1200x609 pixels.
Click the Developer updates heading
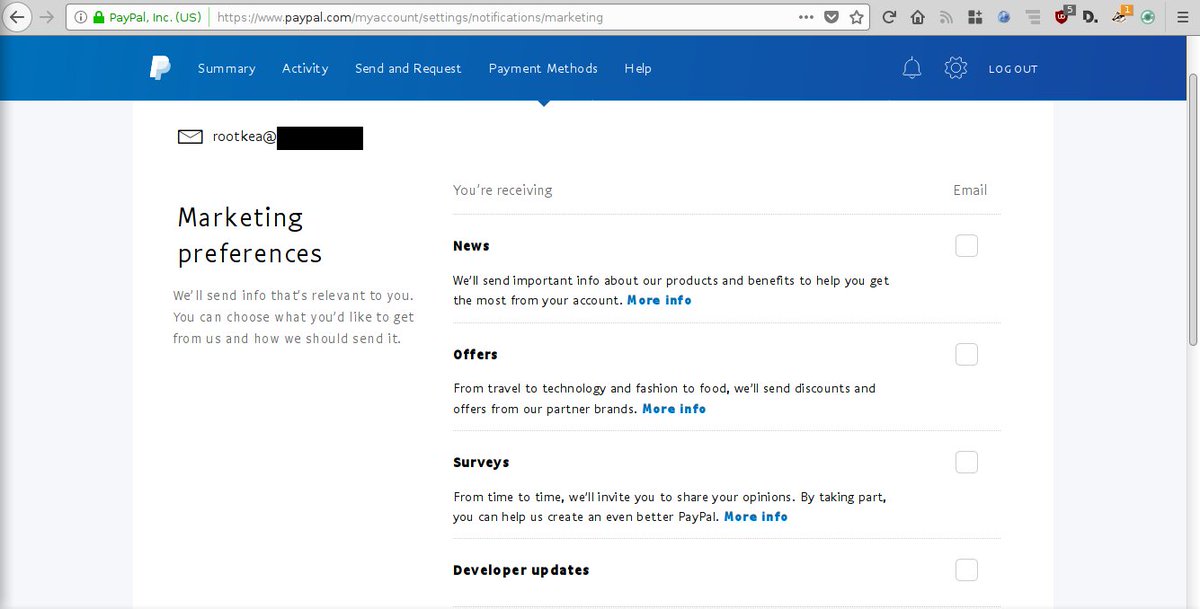coord(521,570)
